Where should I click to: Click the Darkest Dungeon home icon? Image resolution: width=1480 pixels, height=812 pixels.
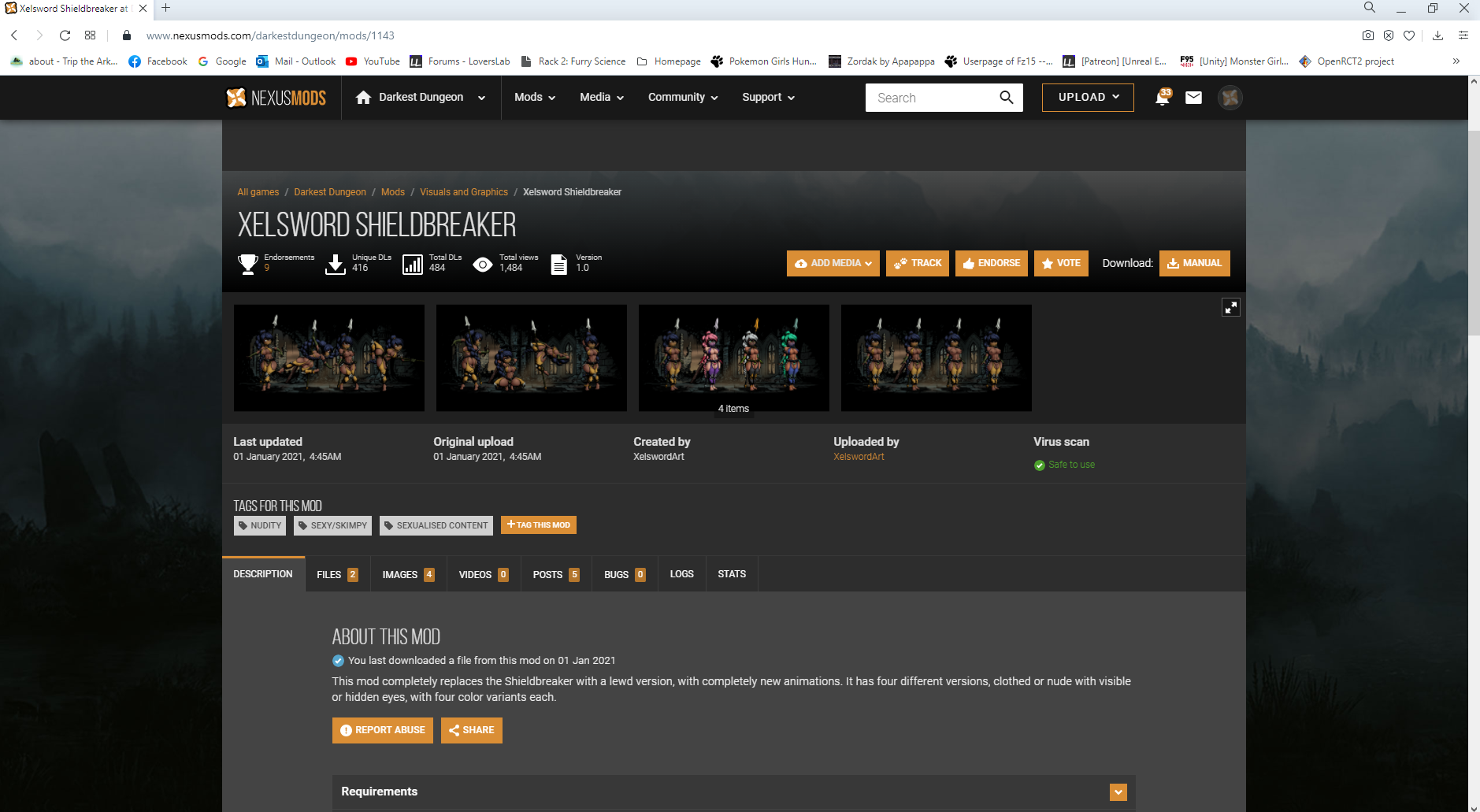click(x=363, y=97)
